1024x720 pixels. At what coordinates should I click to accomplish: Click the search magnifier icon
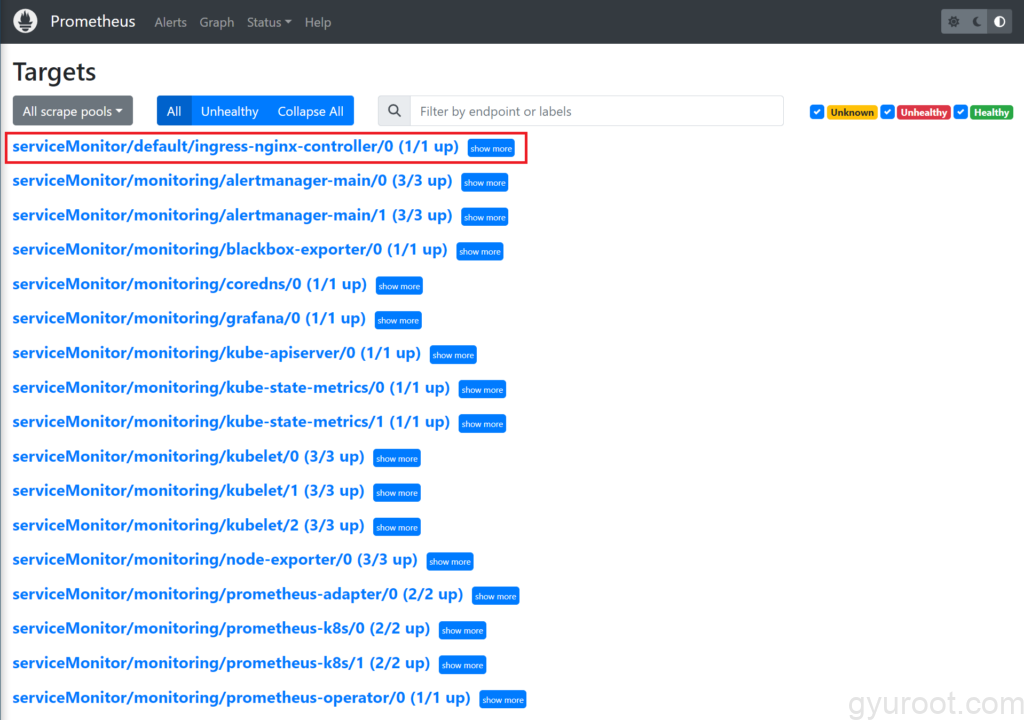(x=394, y=111)
